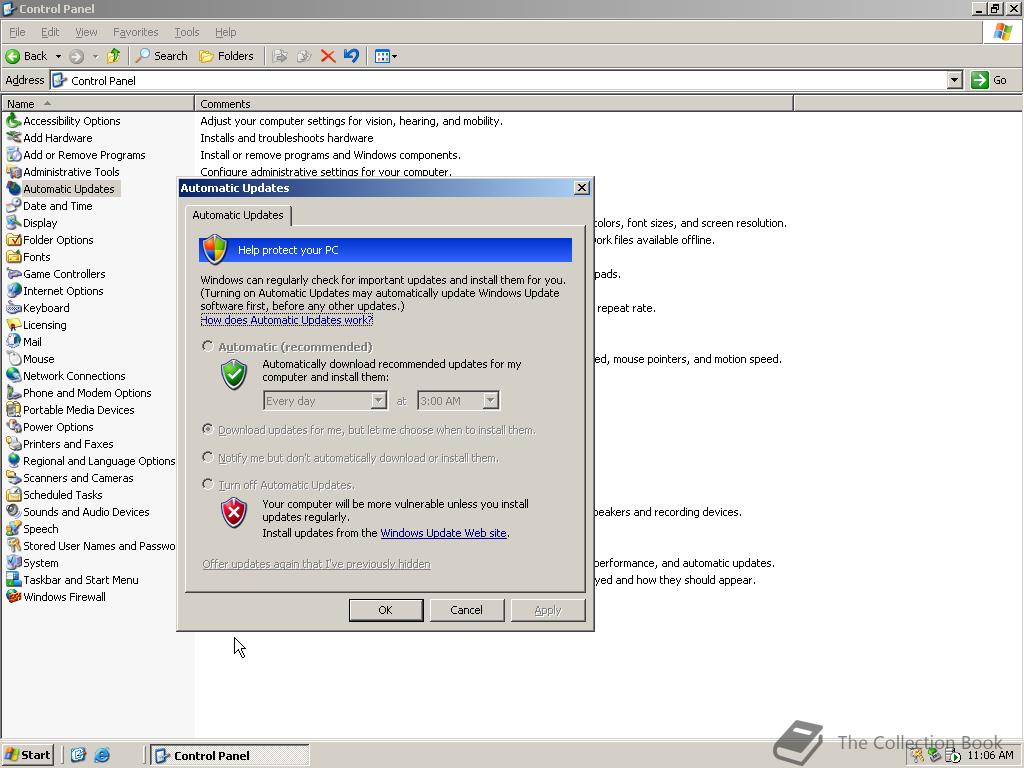
Task: Click the Mail icon
Action: 13,342
